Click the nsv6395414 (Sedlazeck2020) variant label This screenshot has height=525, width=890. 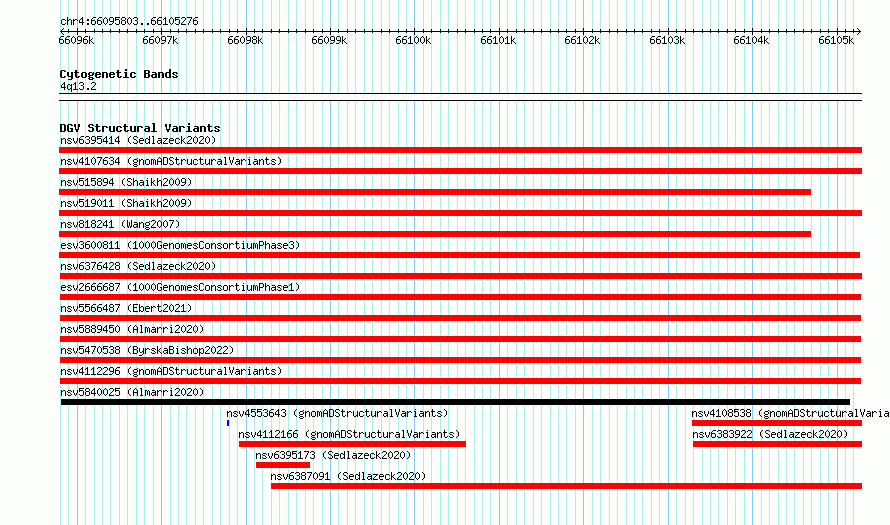tap(138, 140)
